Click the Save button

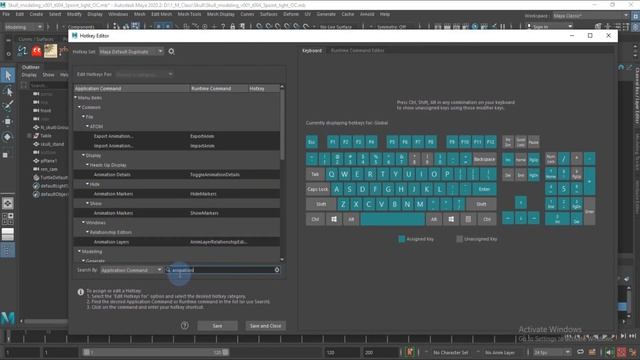pyautogui.click(x=217, y=326)
